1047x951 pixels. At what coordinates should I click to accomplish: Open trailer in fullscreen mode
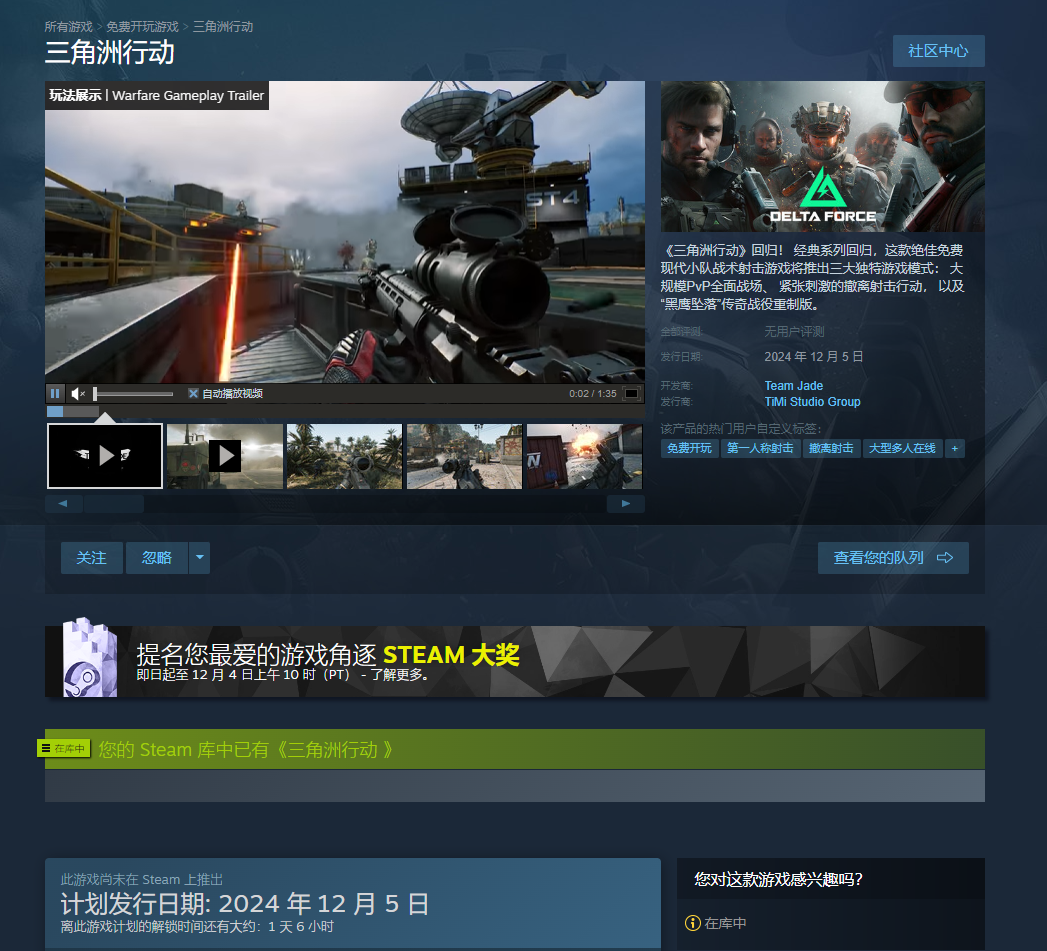click(x=631, y=393)
